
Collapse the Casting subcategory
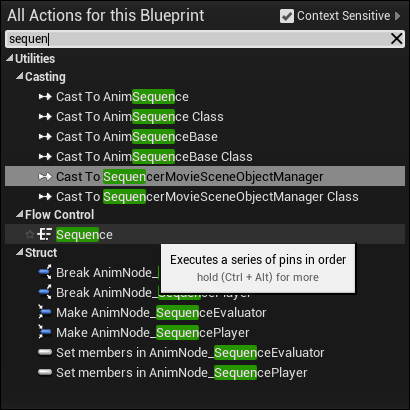(20, 76)
